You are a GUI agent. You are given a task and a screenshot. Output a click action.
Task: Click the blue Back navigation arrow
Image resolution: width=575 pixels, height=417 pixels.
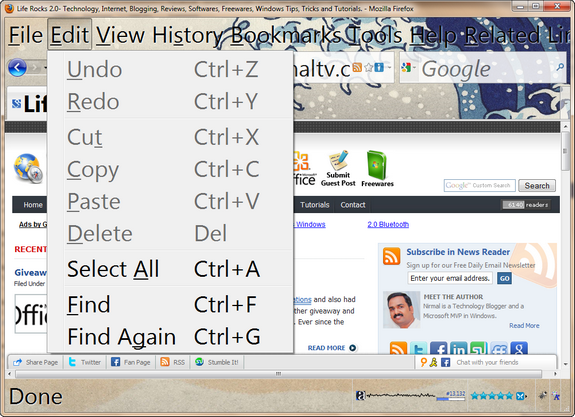17,67
